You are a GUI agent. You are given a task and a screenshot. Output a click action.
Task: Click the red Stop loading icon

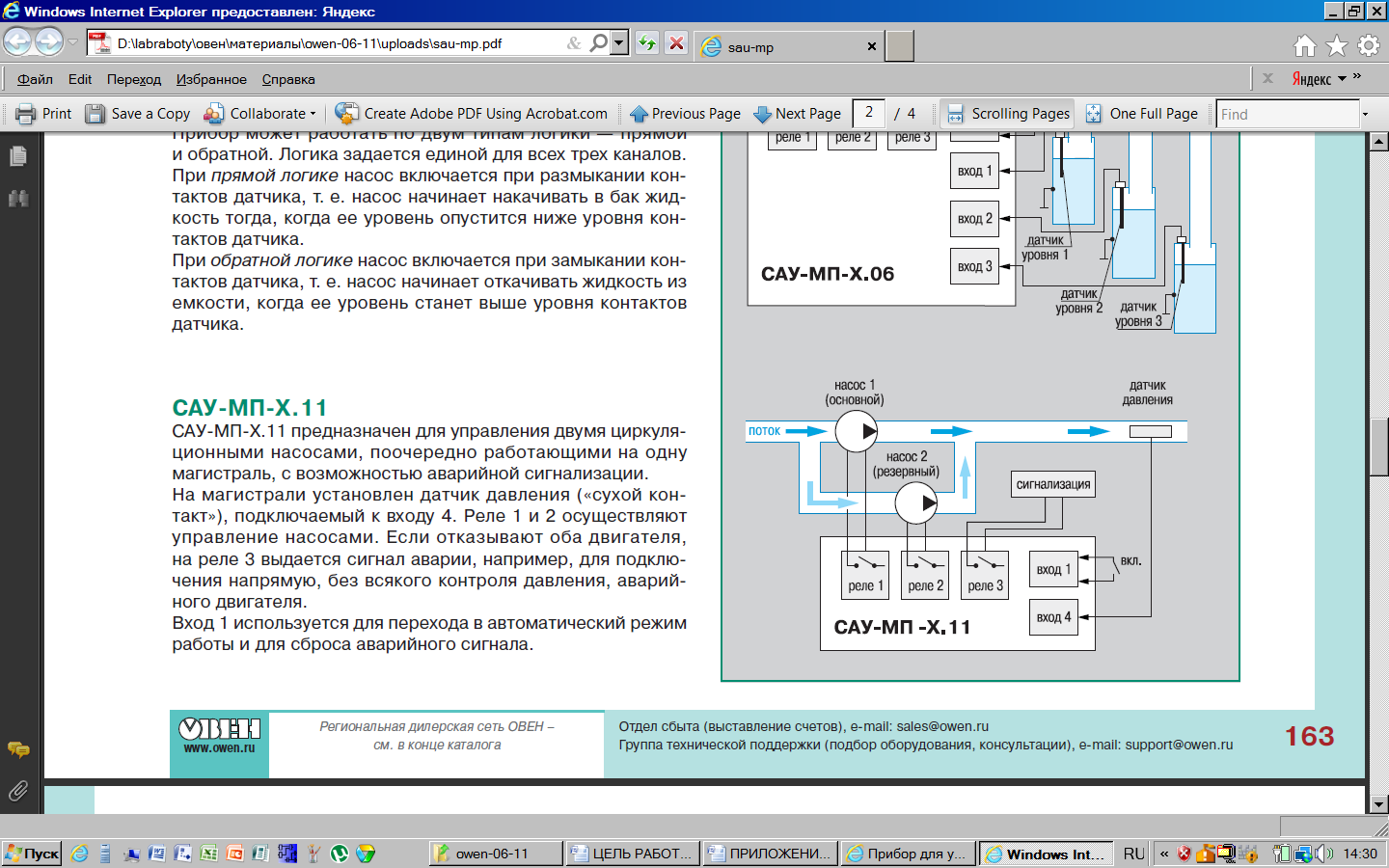point(677,43)
